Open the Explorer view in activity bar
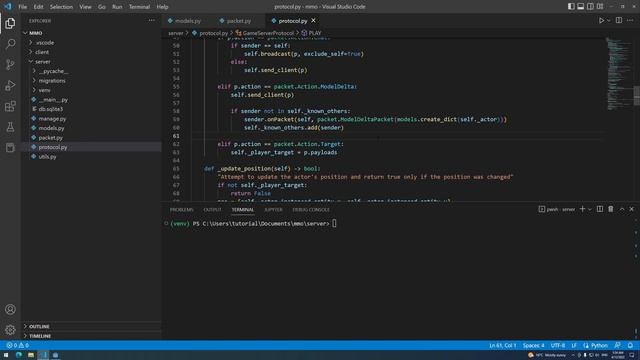The image size is (640, 360). (10, 23)
